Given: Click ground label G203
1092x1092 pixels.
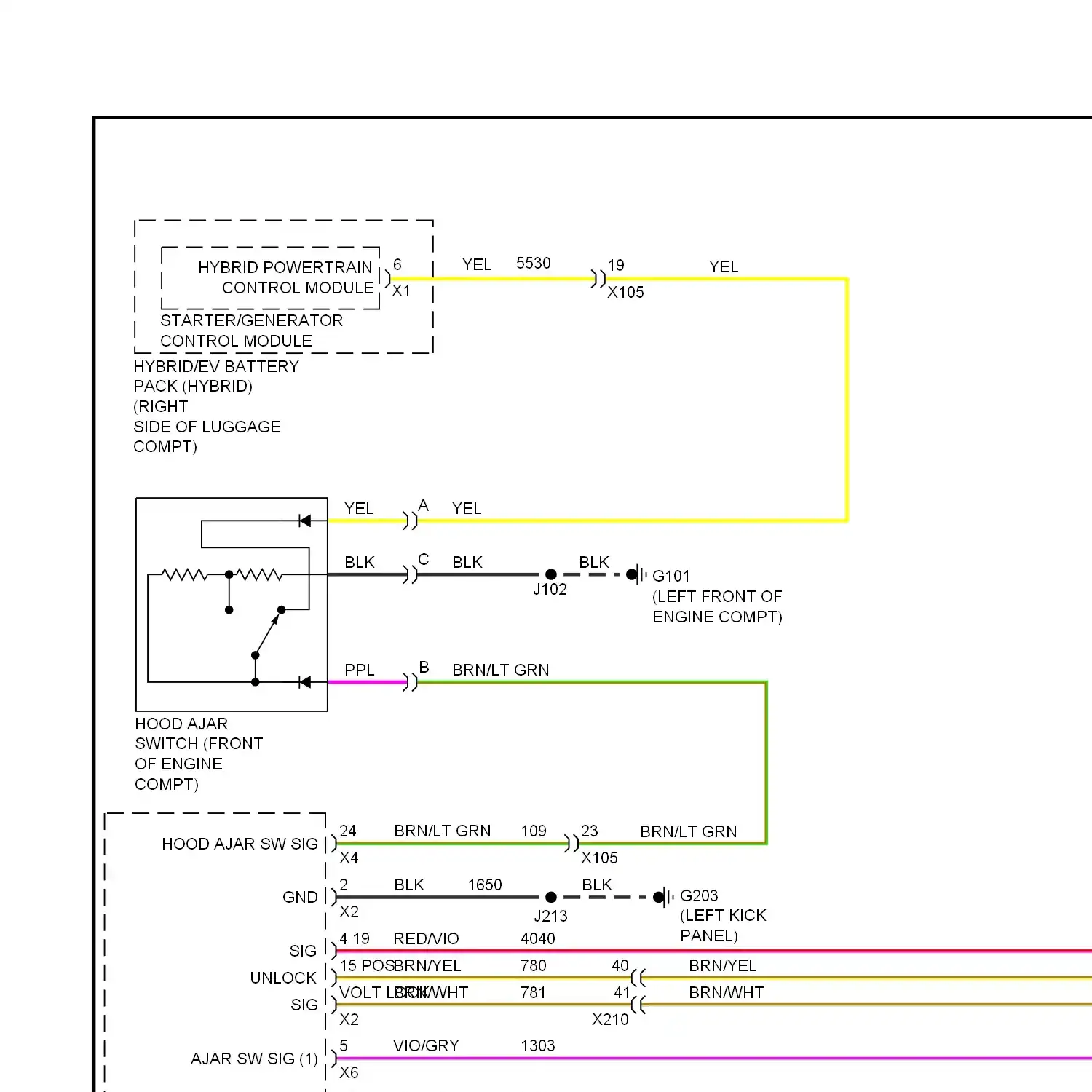Looking at the screenshot, I should 699,895.
